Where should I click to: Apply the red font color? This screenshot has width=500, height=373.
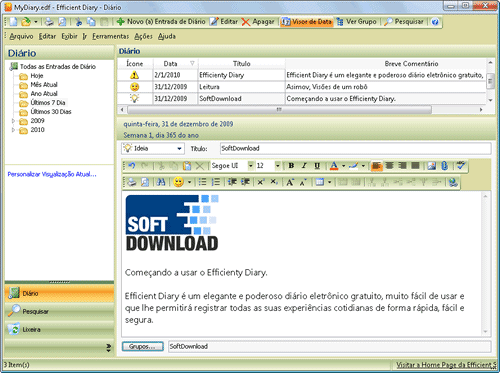point(334,166)
